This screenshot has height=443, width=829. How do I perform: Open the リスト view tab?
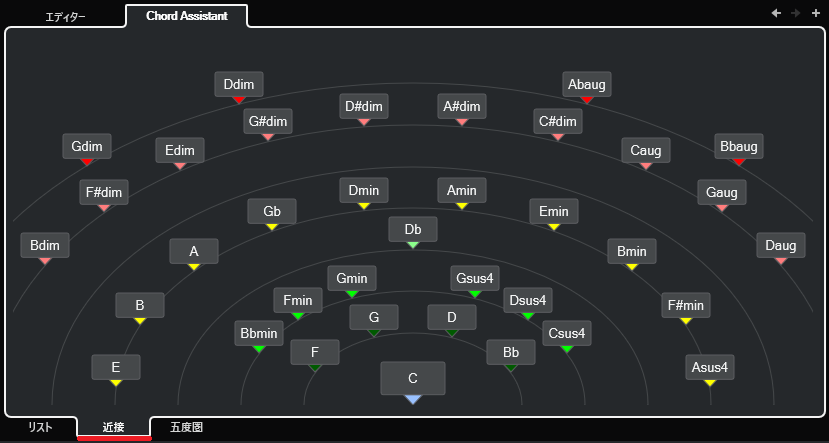pos(40,427)
